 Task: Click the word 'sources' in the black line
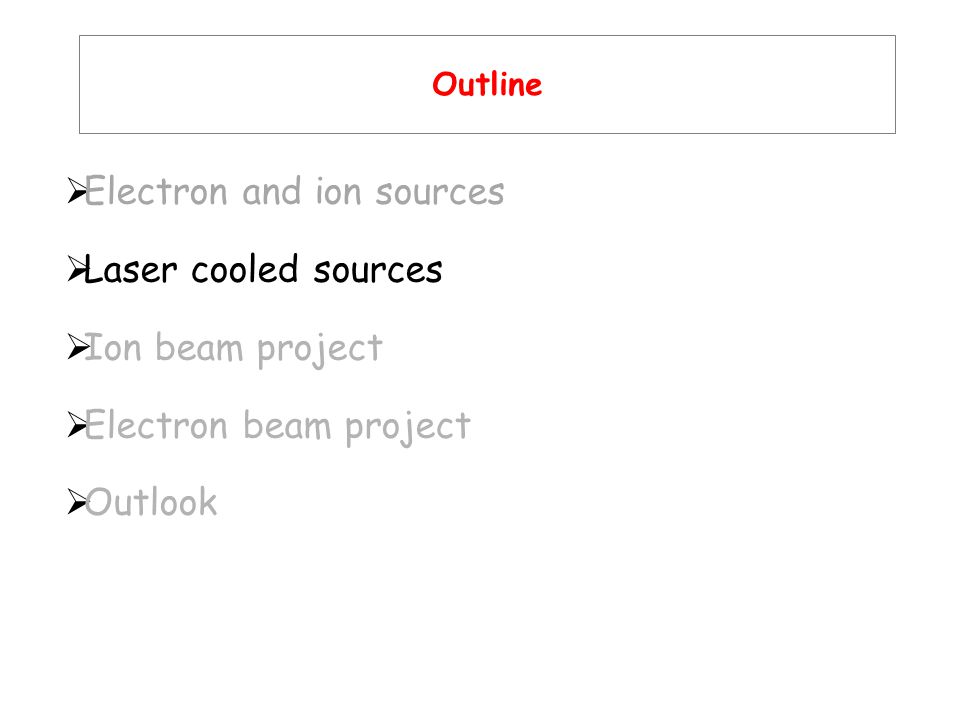click(x=378, y=271)
